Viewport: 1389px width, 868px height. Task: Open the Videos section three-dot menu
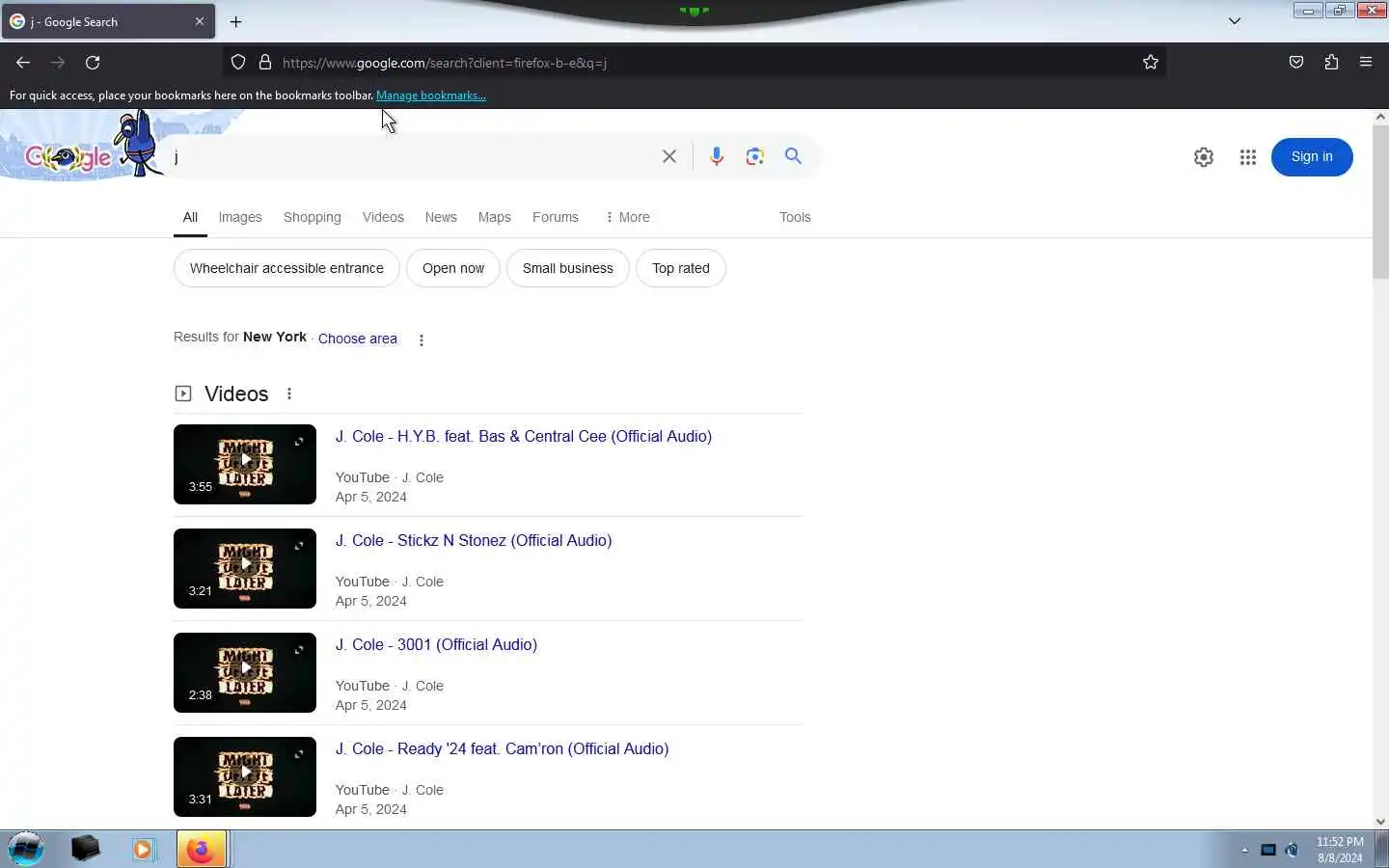pos(289,393)
